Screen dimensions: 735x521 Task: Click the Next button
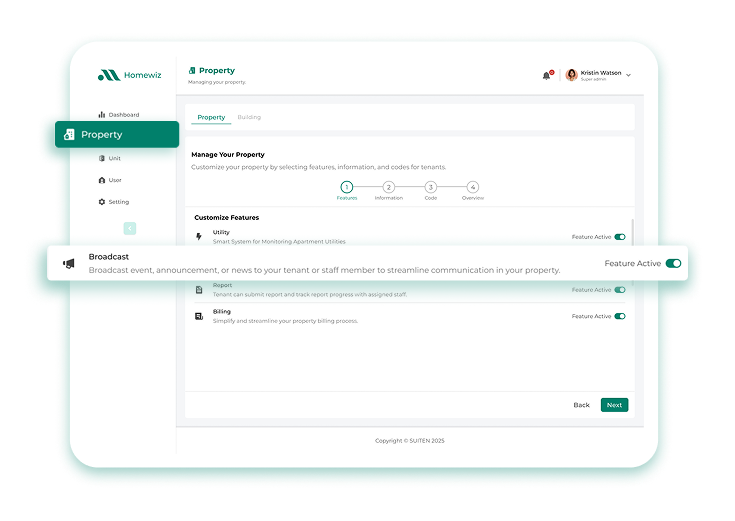[x=615, y=405]
